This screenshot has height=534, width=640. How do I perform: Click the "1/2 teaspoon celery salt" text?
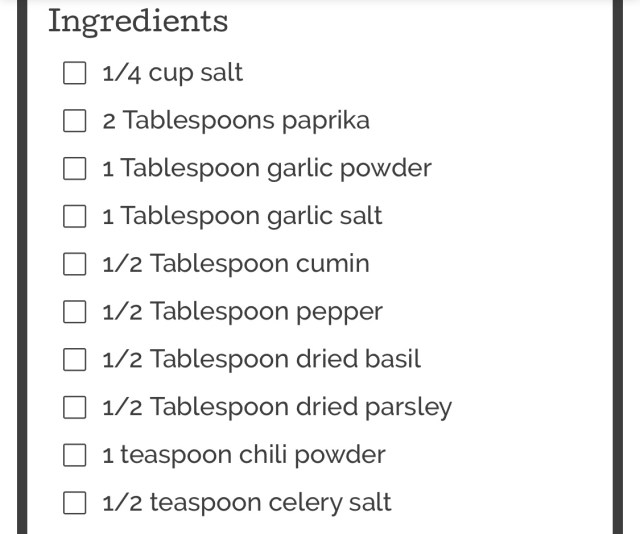click(x=246, y=503)
